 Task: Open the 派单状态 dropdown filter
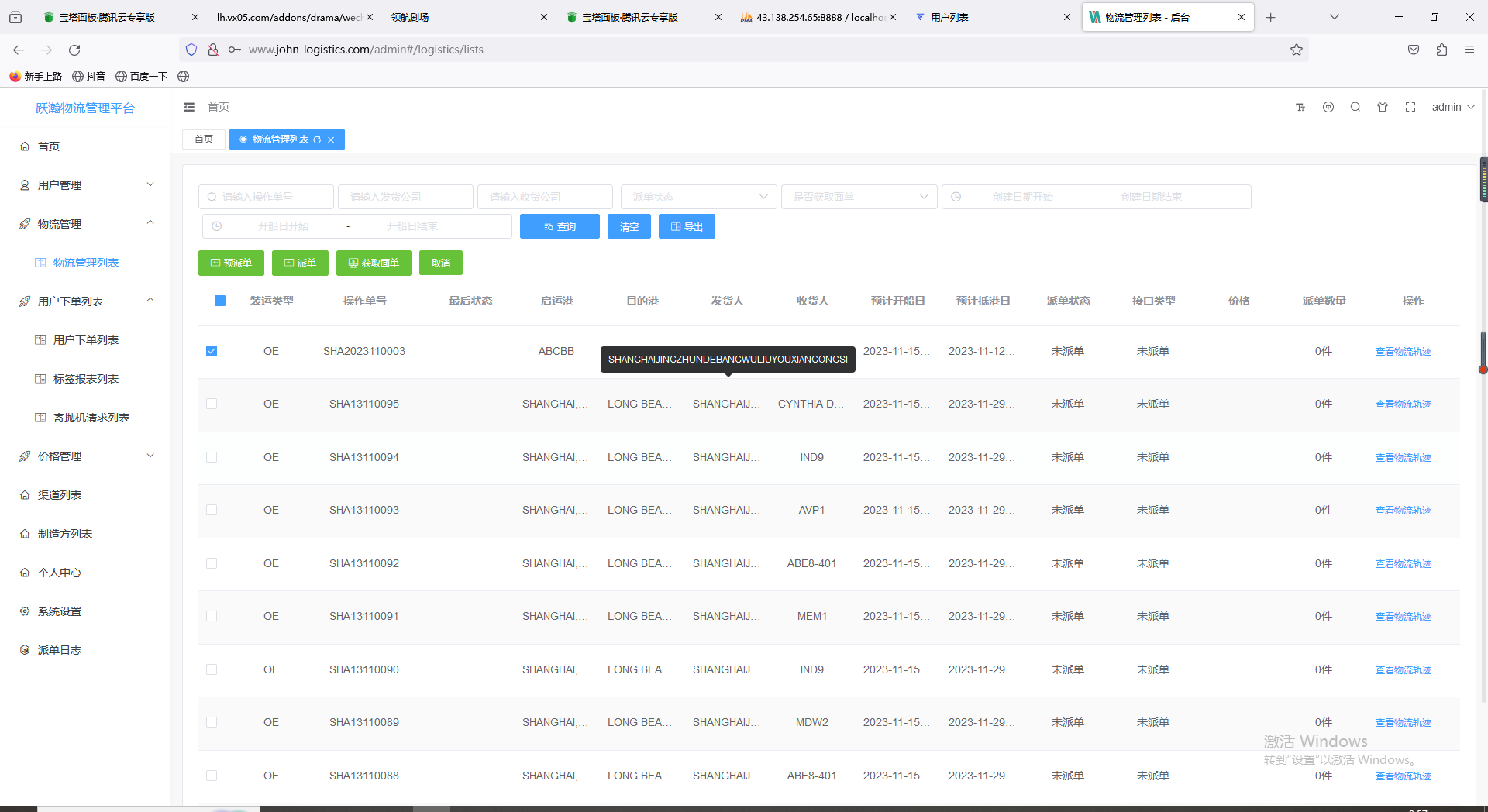(699, 197)
